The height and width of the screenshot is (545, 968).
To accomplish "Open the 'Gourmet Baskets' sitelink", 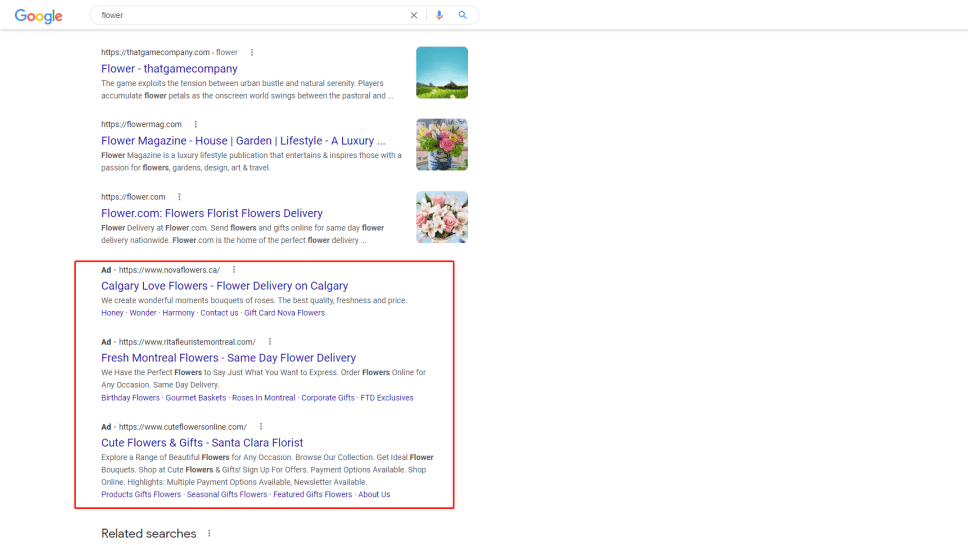I will [196, 398].
